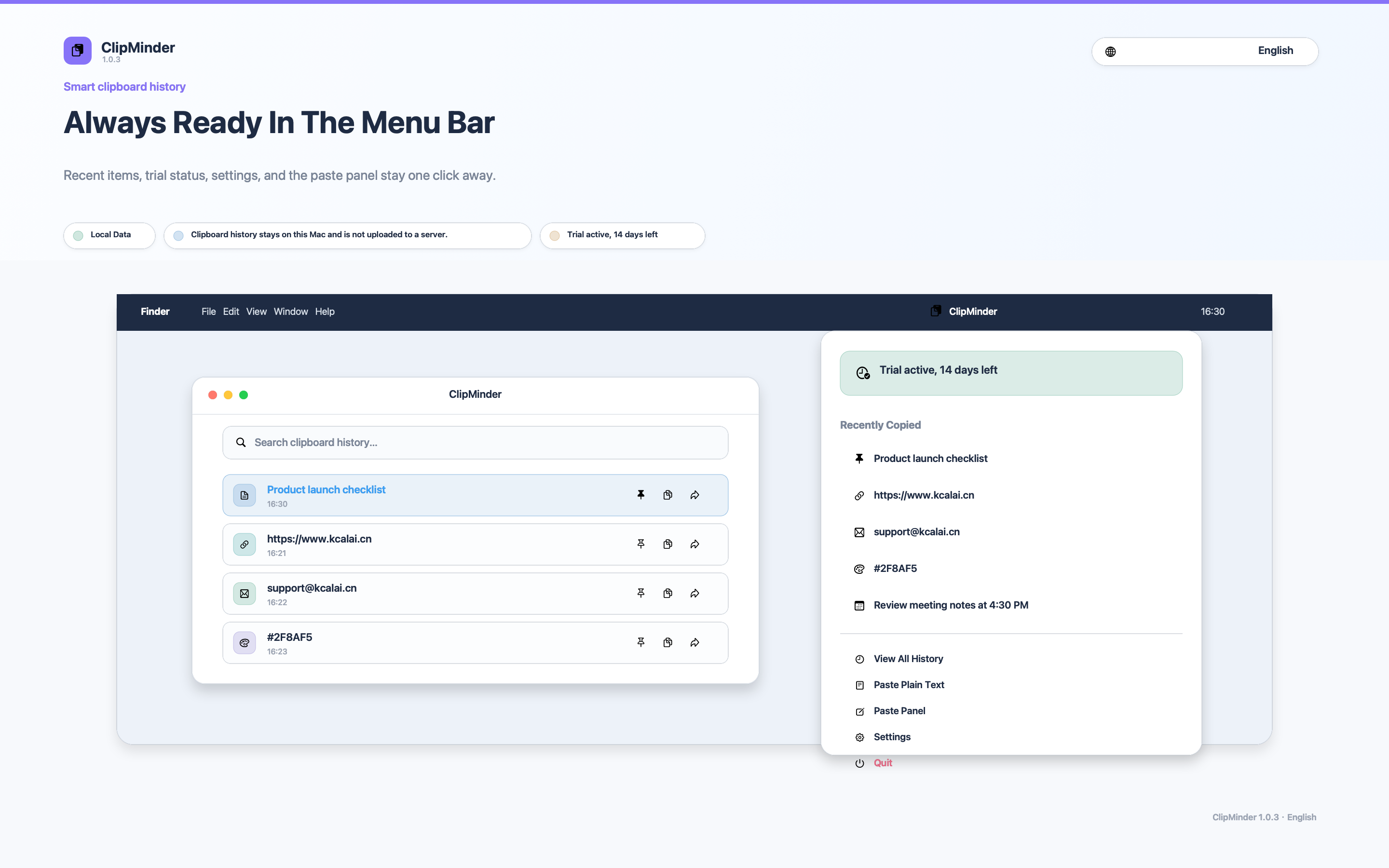This screenshot has height=868, width=1389.
Task: Select the #2F8AF5 row in window
Action: 475,642
